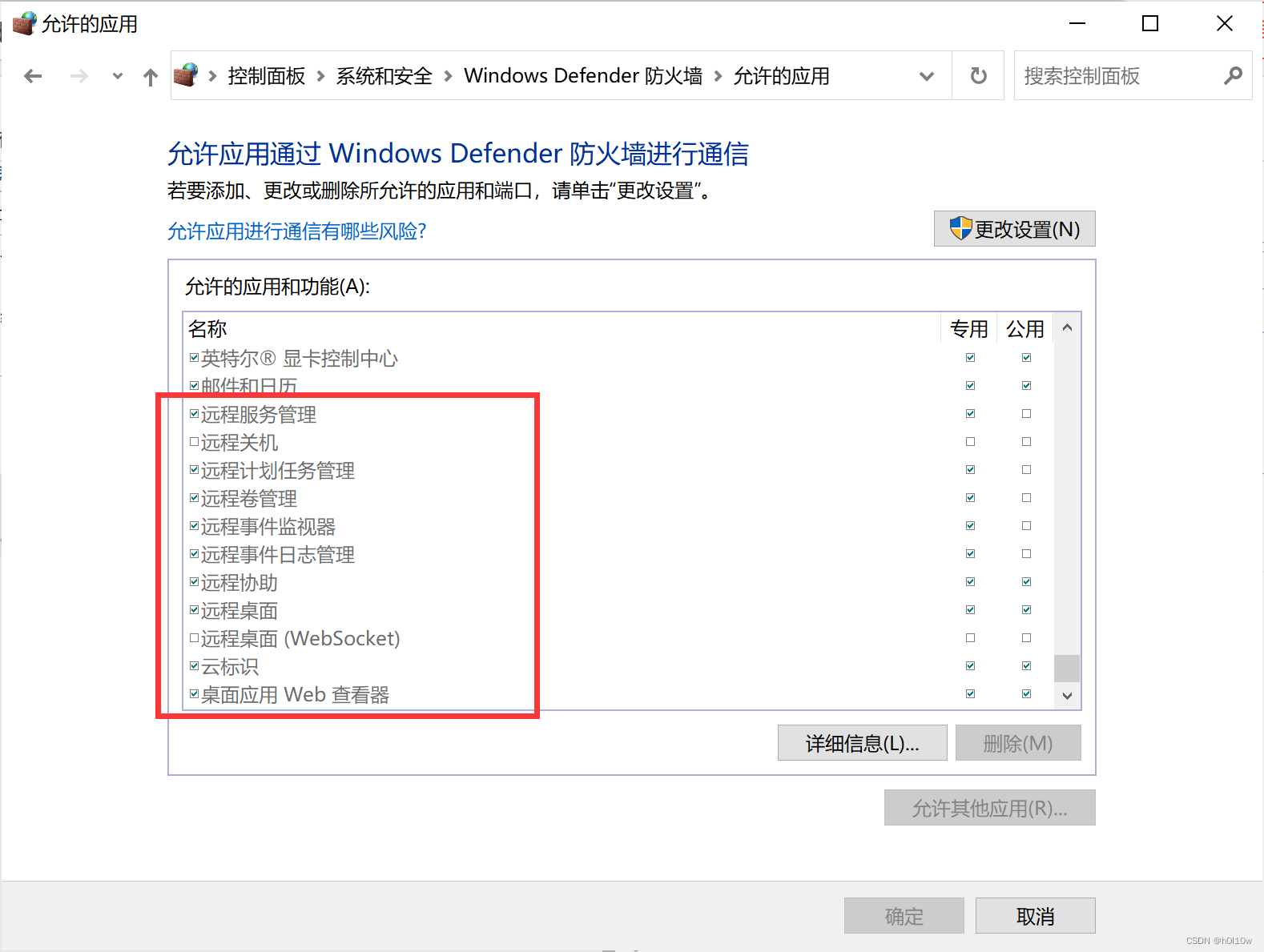Click the forward navigation arrow
This screenshot has width=1264, height=952.
click(x=78, y=76)
